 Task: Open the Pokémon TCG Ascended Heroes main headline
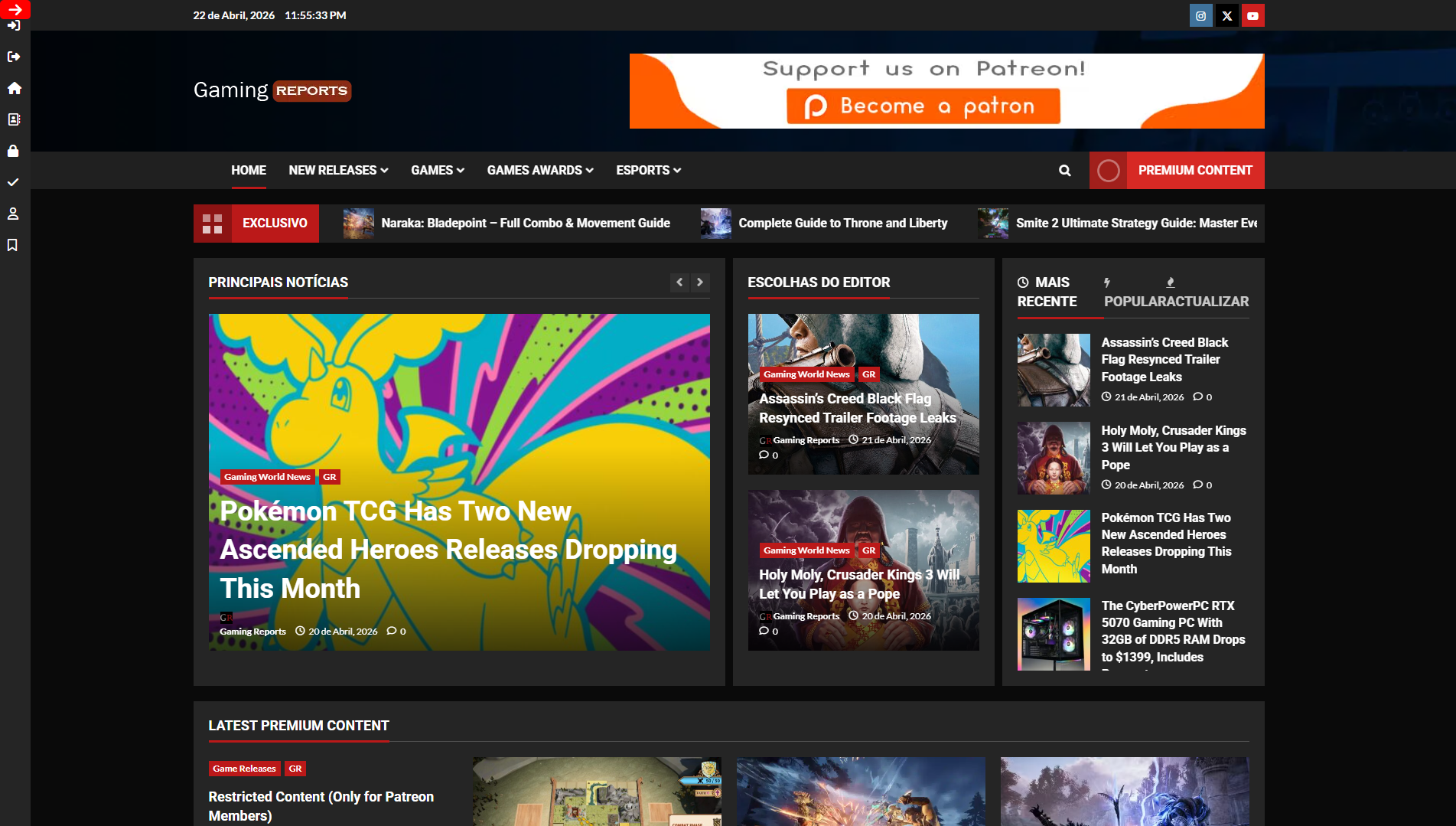448,550
